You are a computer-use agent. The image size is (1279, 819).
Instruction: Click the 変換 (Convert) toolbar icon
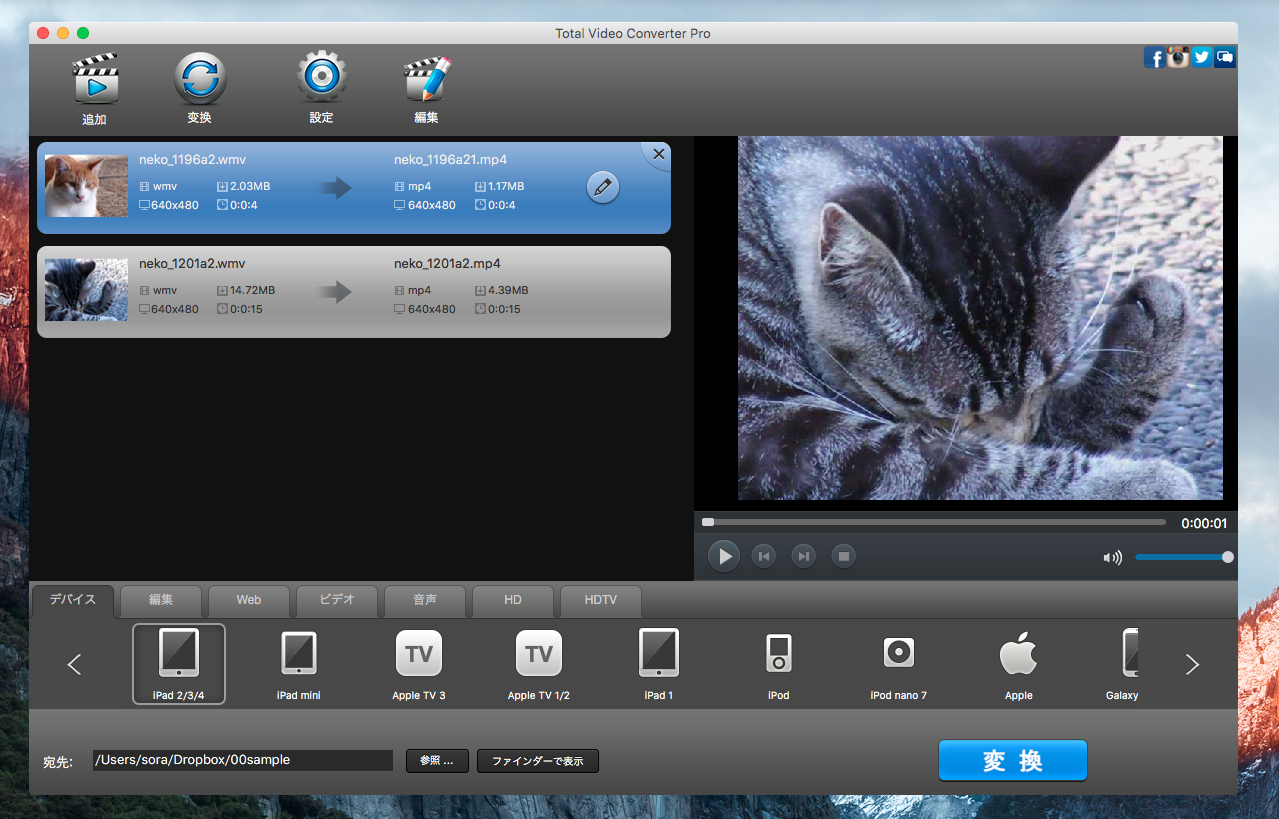(199, 80)
